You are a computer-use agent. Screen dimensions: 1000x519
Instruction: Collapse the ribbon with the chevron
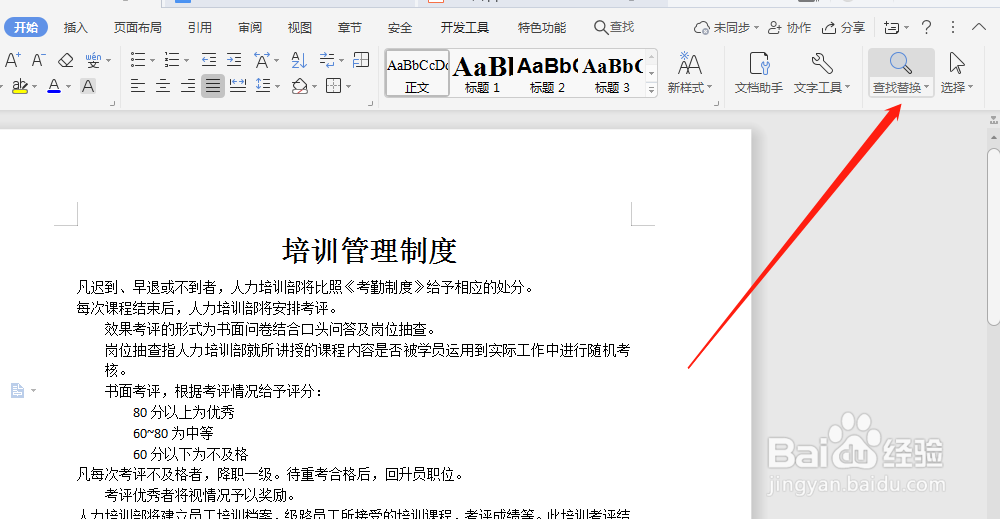pos(979,27)
